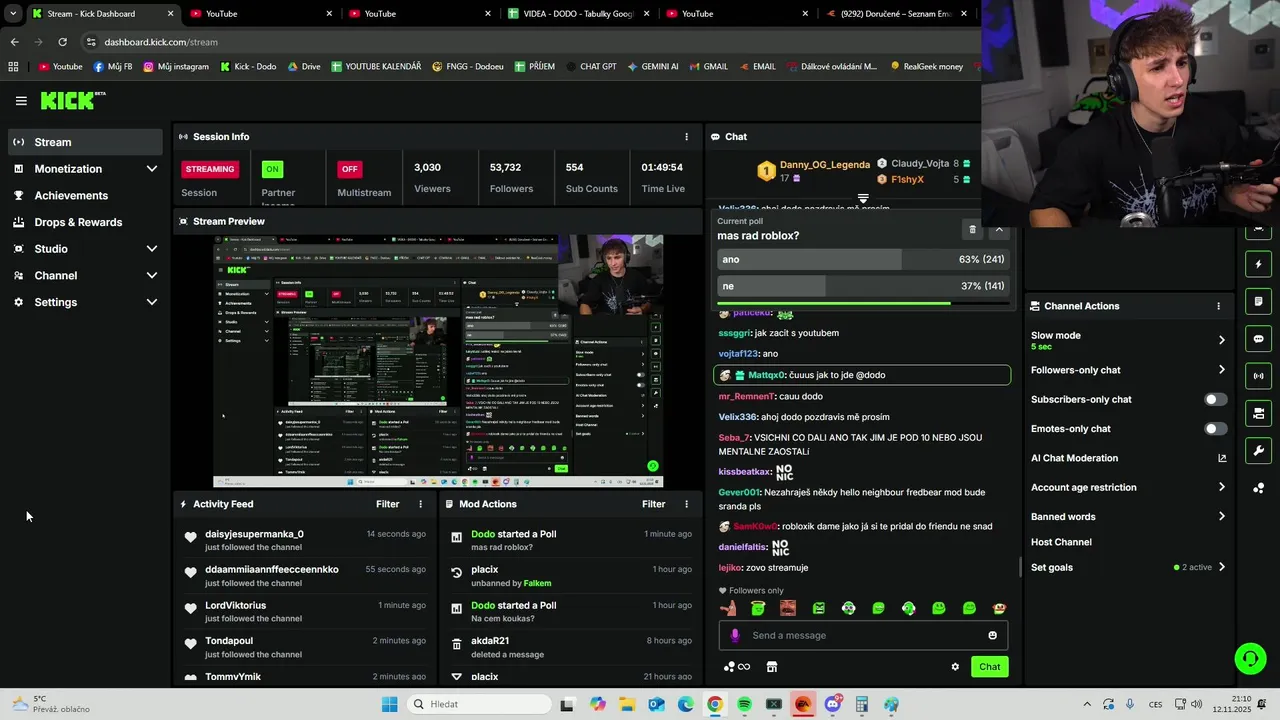Click the STREAMING session status badge
Screen dimensions: 1280x720
[210, 169]
